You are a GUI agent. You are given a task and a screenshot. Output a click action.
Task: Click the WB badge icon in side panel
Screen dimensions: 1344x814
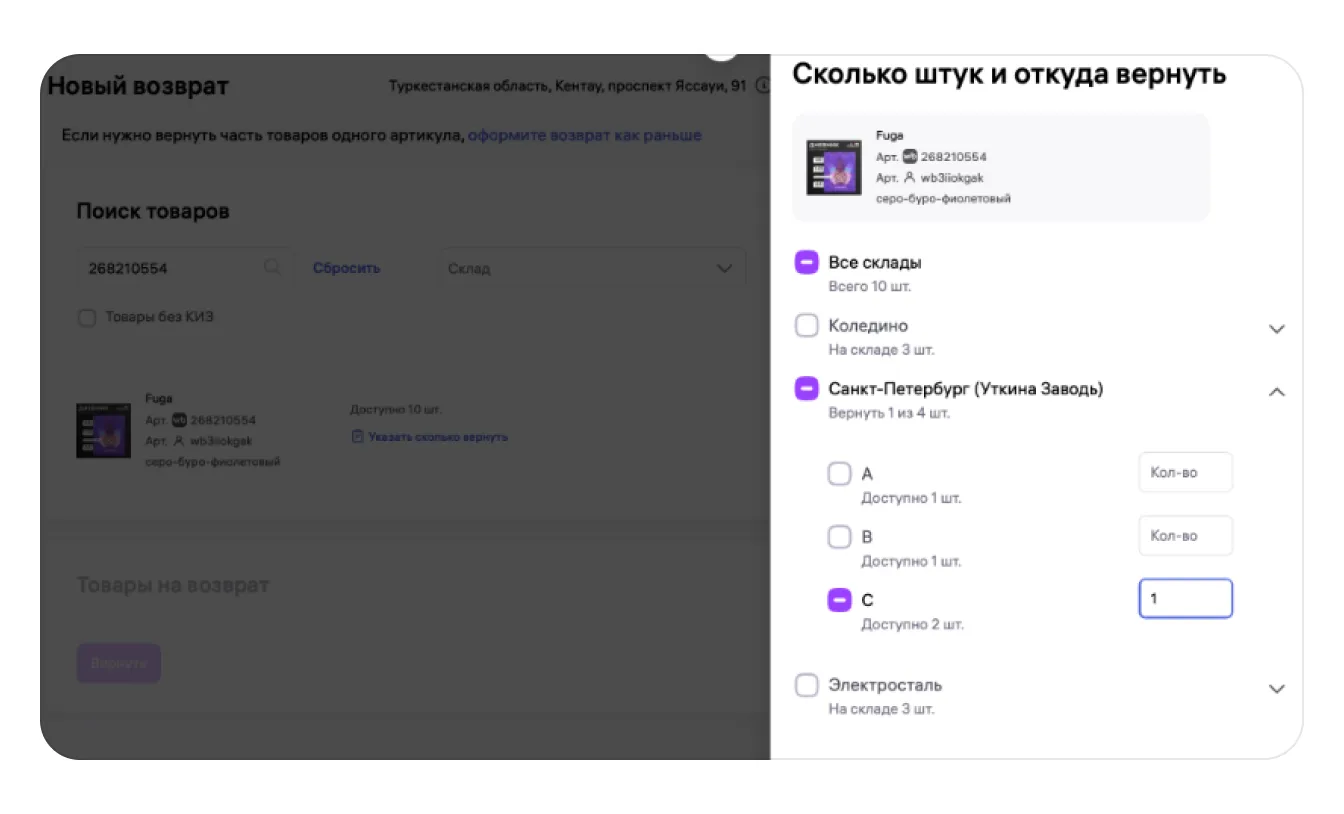910,157
